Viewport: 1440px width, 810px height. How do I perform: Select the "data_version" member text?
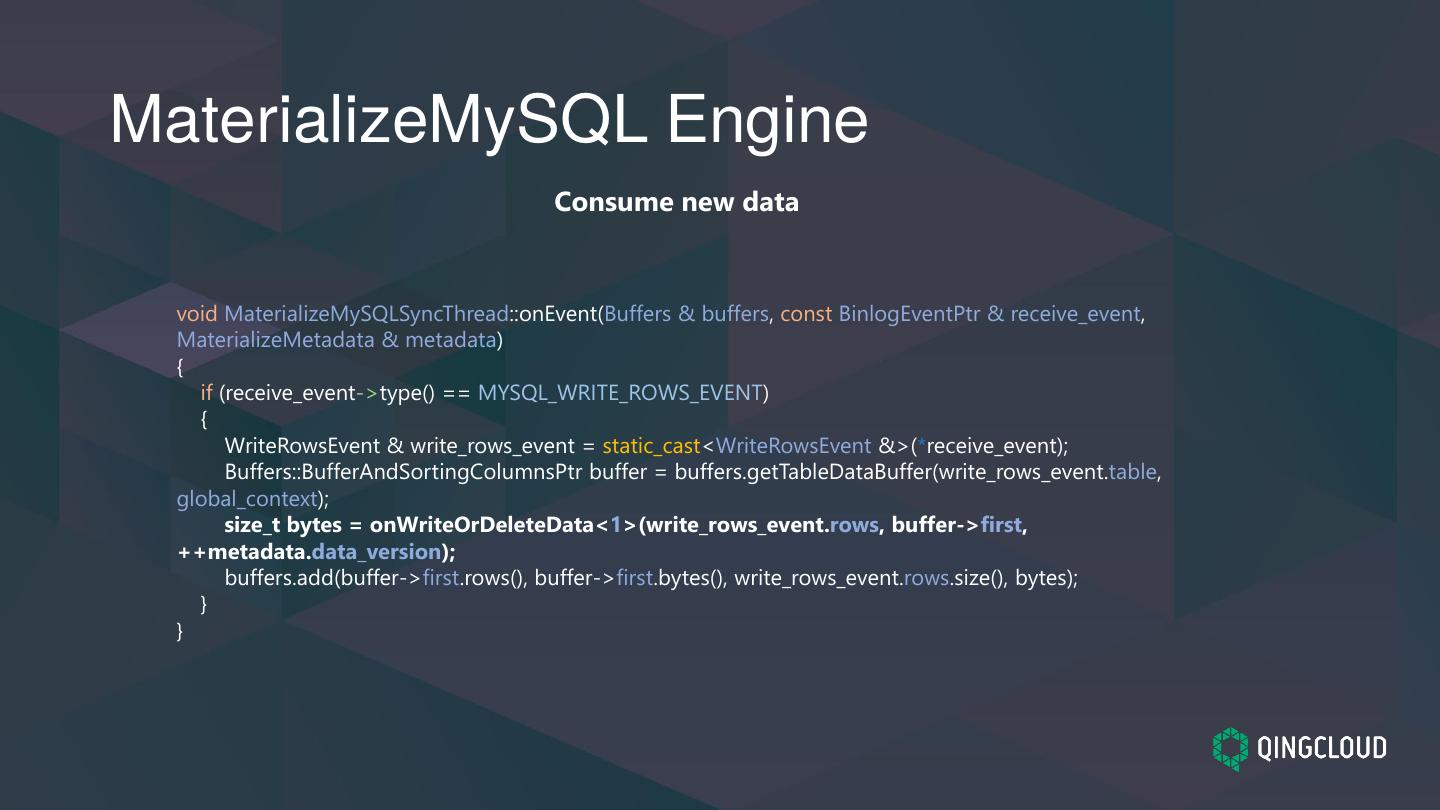[376, 552]
